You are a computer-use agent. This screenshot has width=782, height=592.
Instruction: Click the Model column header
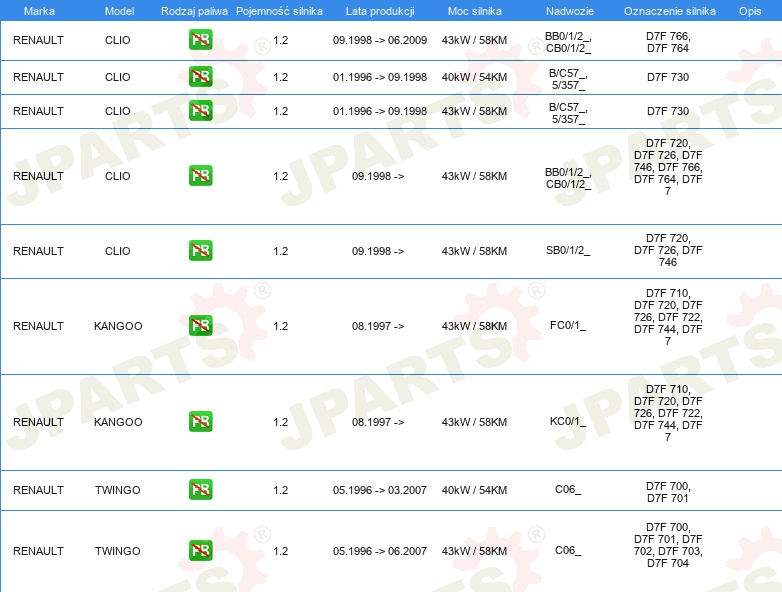click(119, 11)
